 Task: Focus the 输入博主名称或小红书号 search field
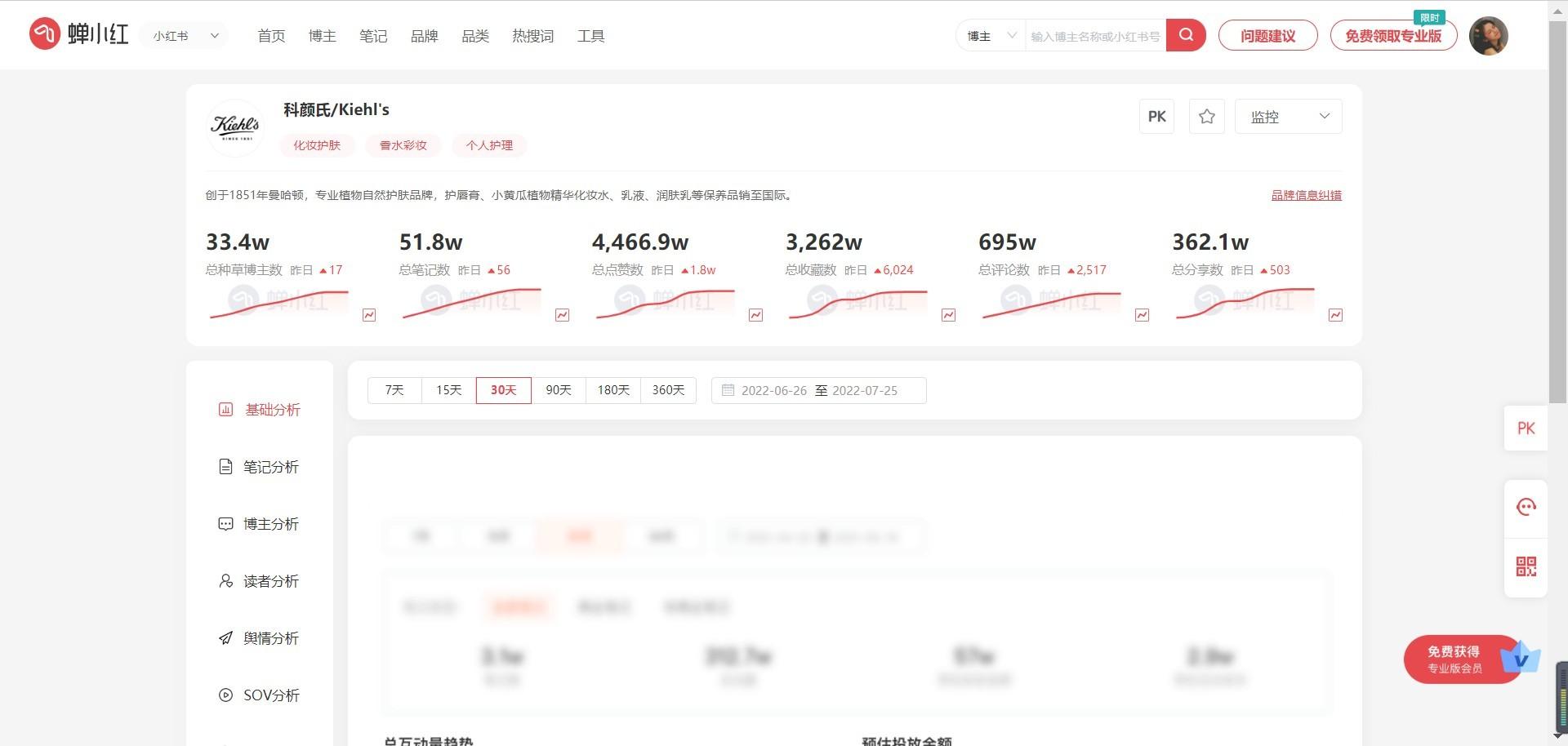click(x=1095, y=36)
